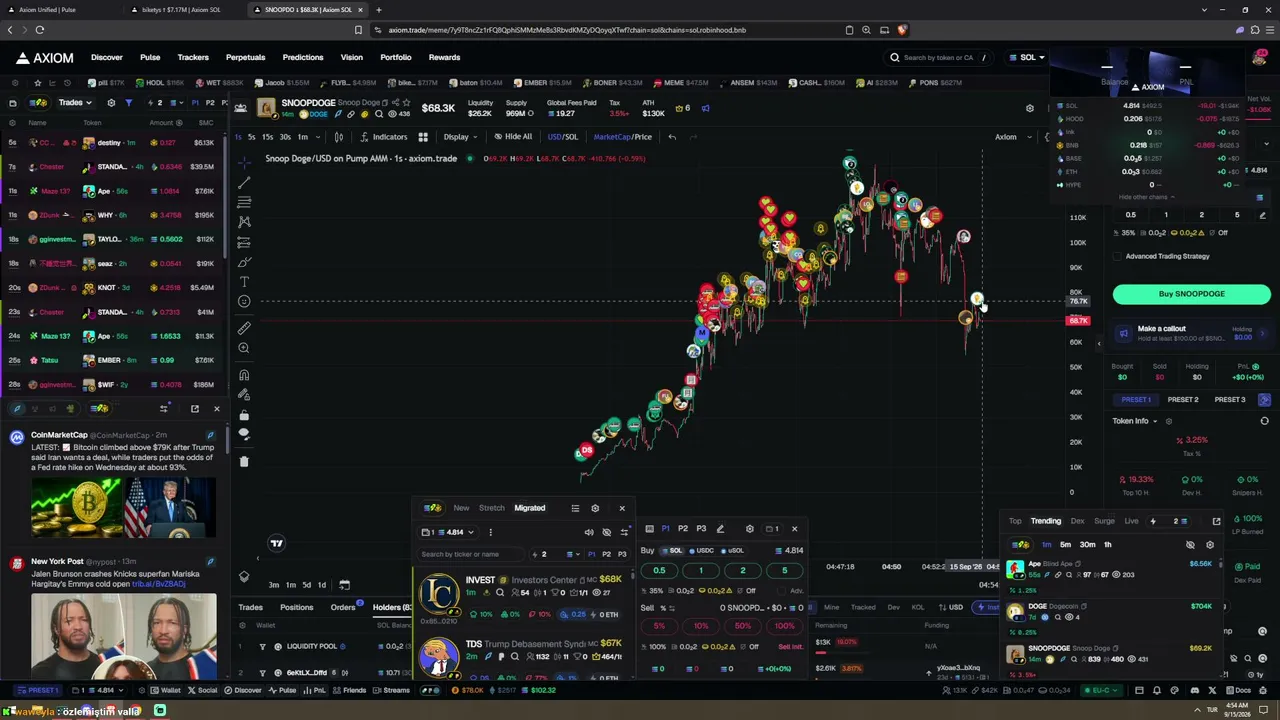
Task: Open the Perpetuals menu item
Action: [245, 58]
